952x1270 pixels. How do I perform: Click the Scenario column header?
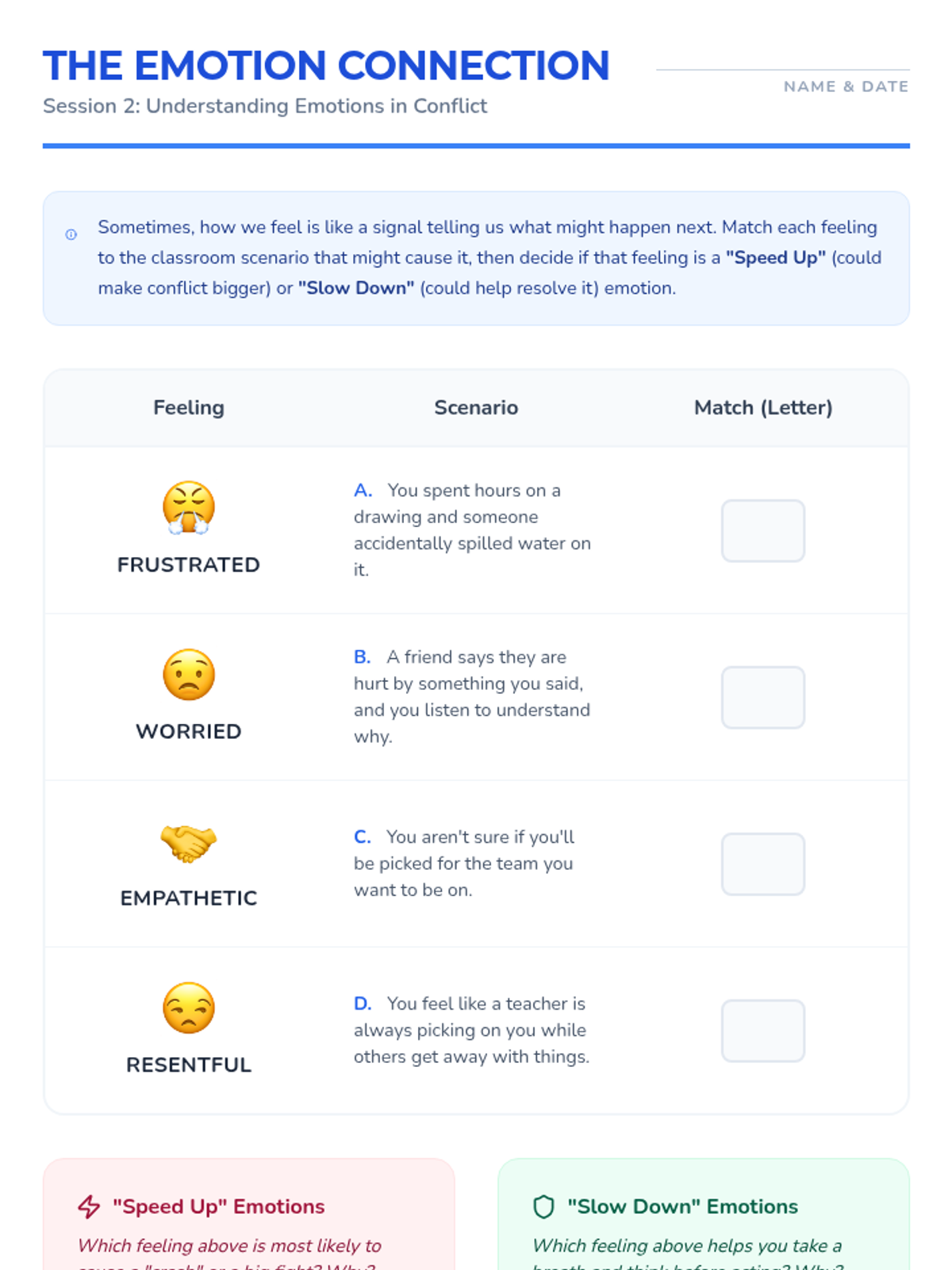476,407
